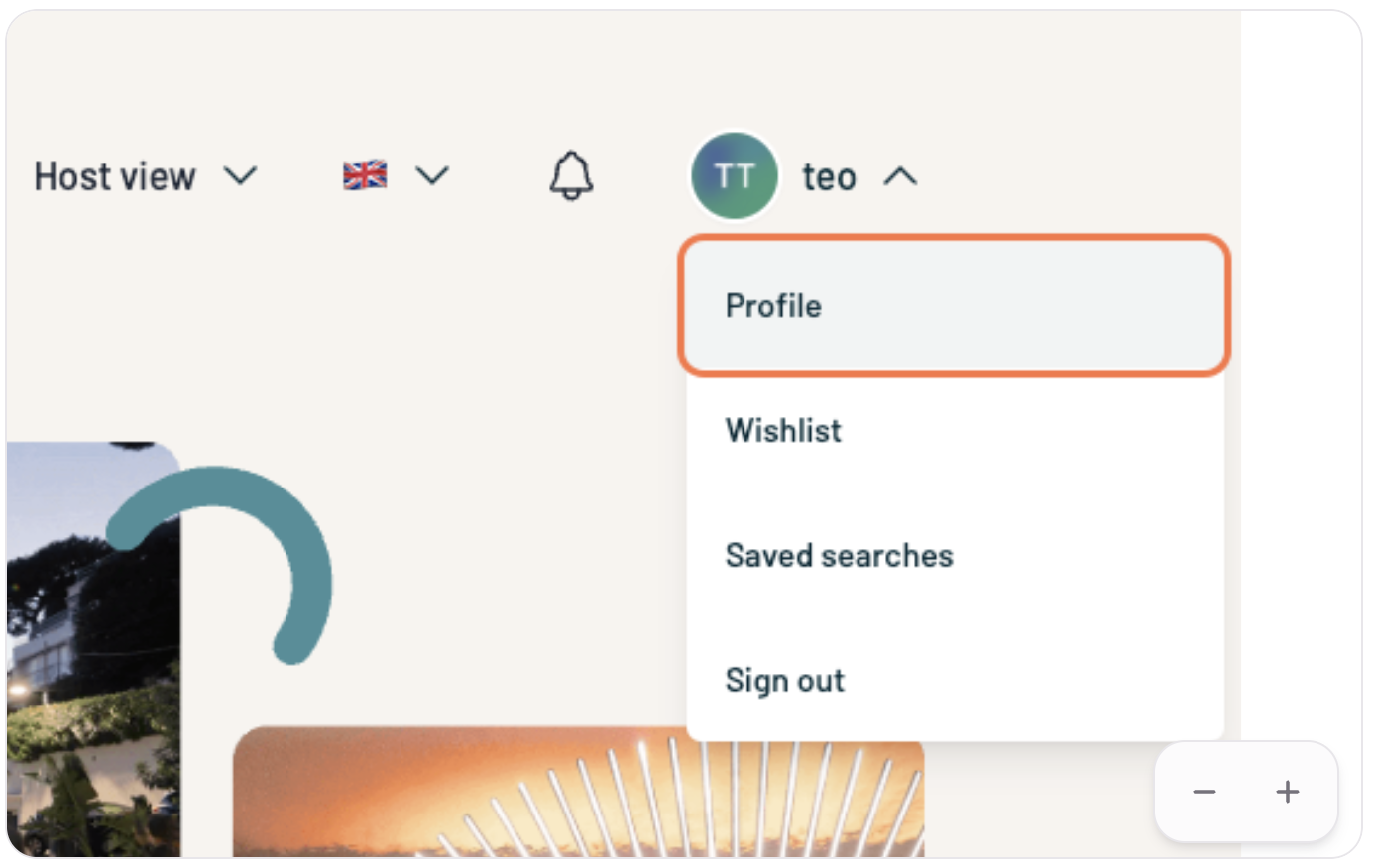Image resolution: width=1374 pixels, height=868 pixels.
Task: Open the notifications bell
Action: (571, 176)
